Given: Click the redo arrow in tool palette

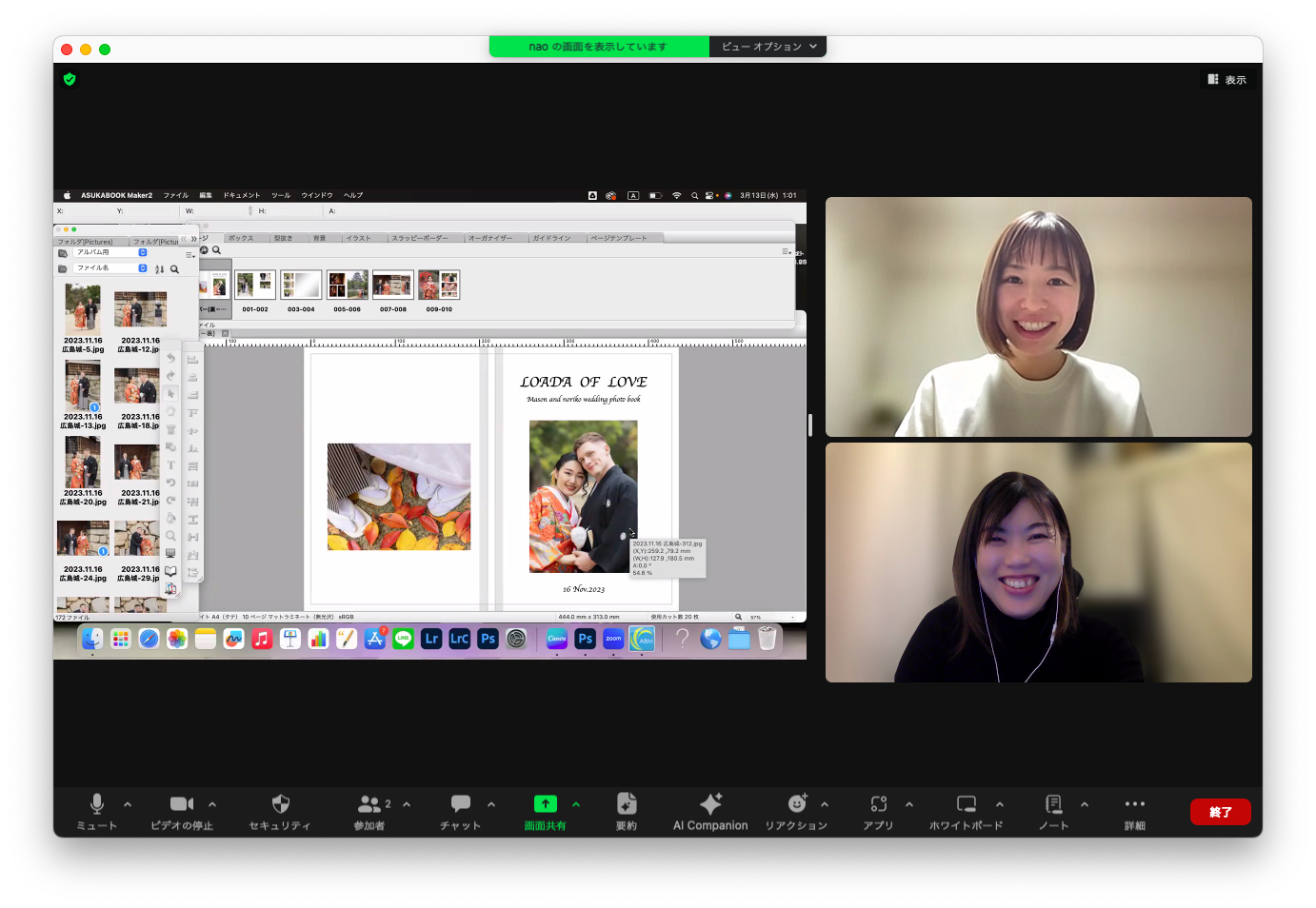Looking at the screenshot, I should click(171, 376).
